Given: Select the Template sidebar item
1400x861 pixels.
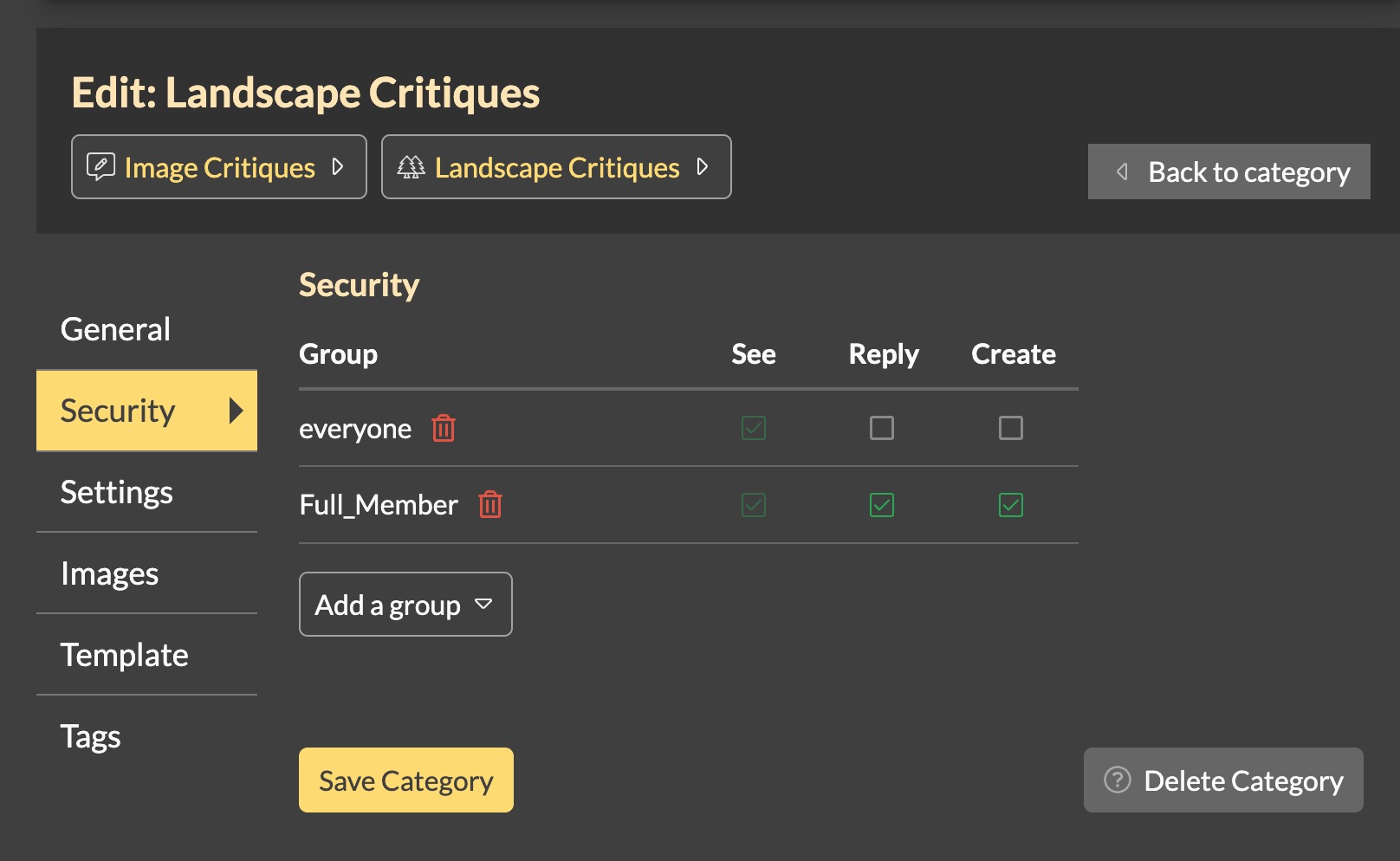Looking at the screenshot, I should pyautogui.click(x=125, y=655).
